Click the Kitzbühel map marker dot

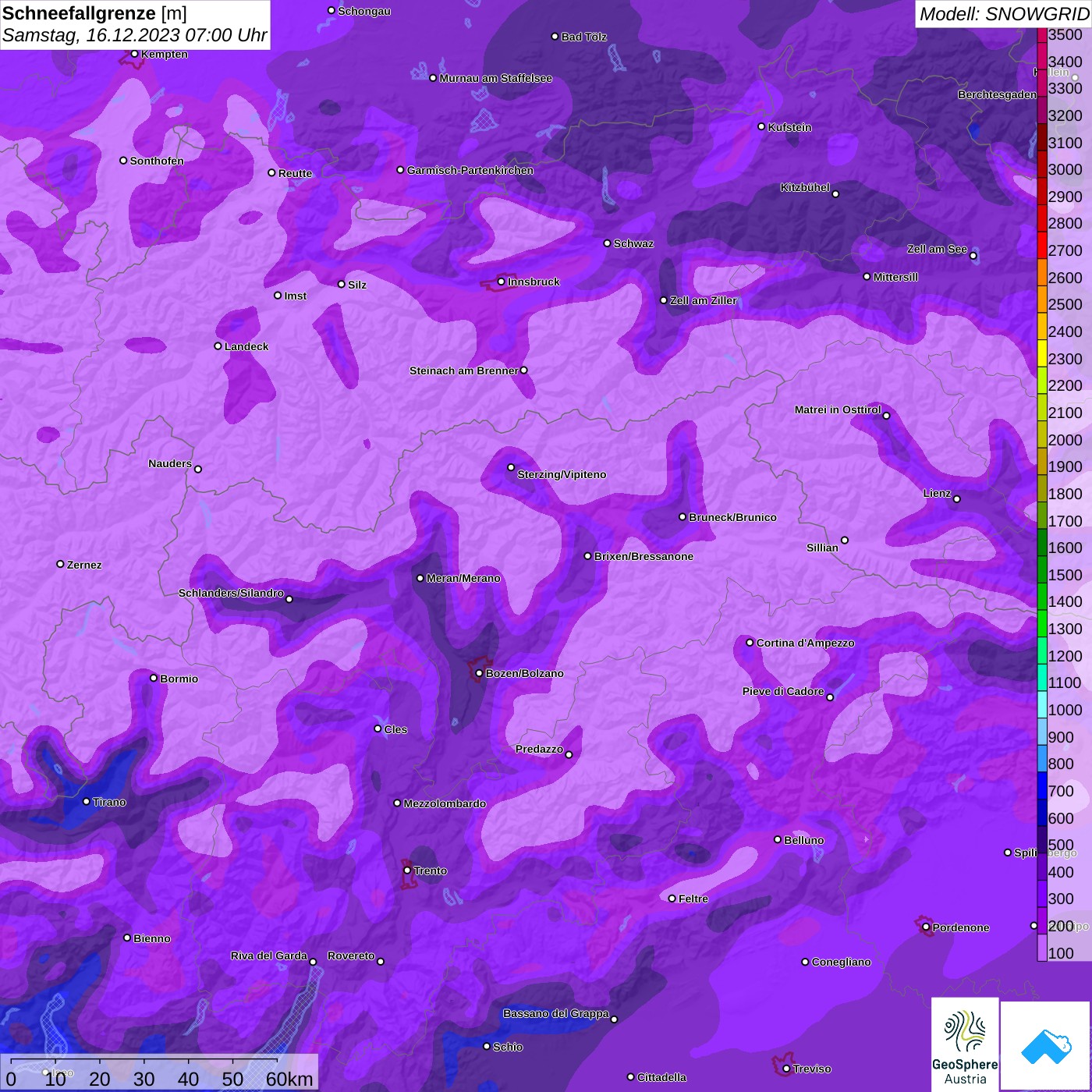point(835,193)
